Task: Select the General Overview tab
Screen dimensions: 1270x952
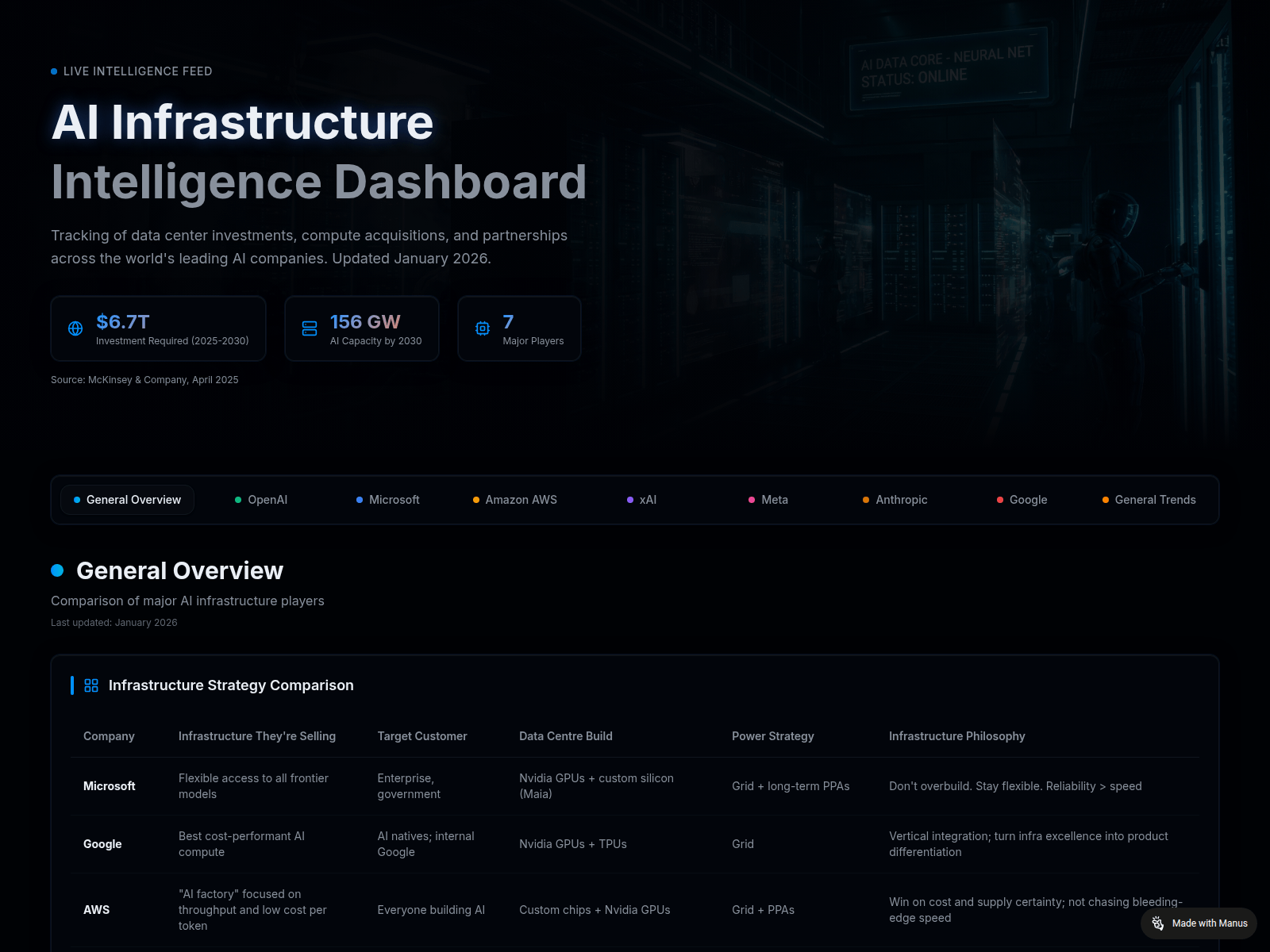Action: (x=127, y=500)
